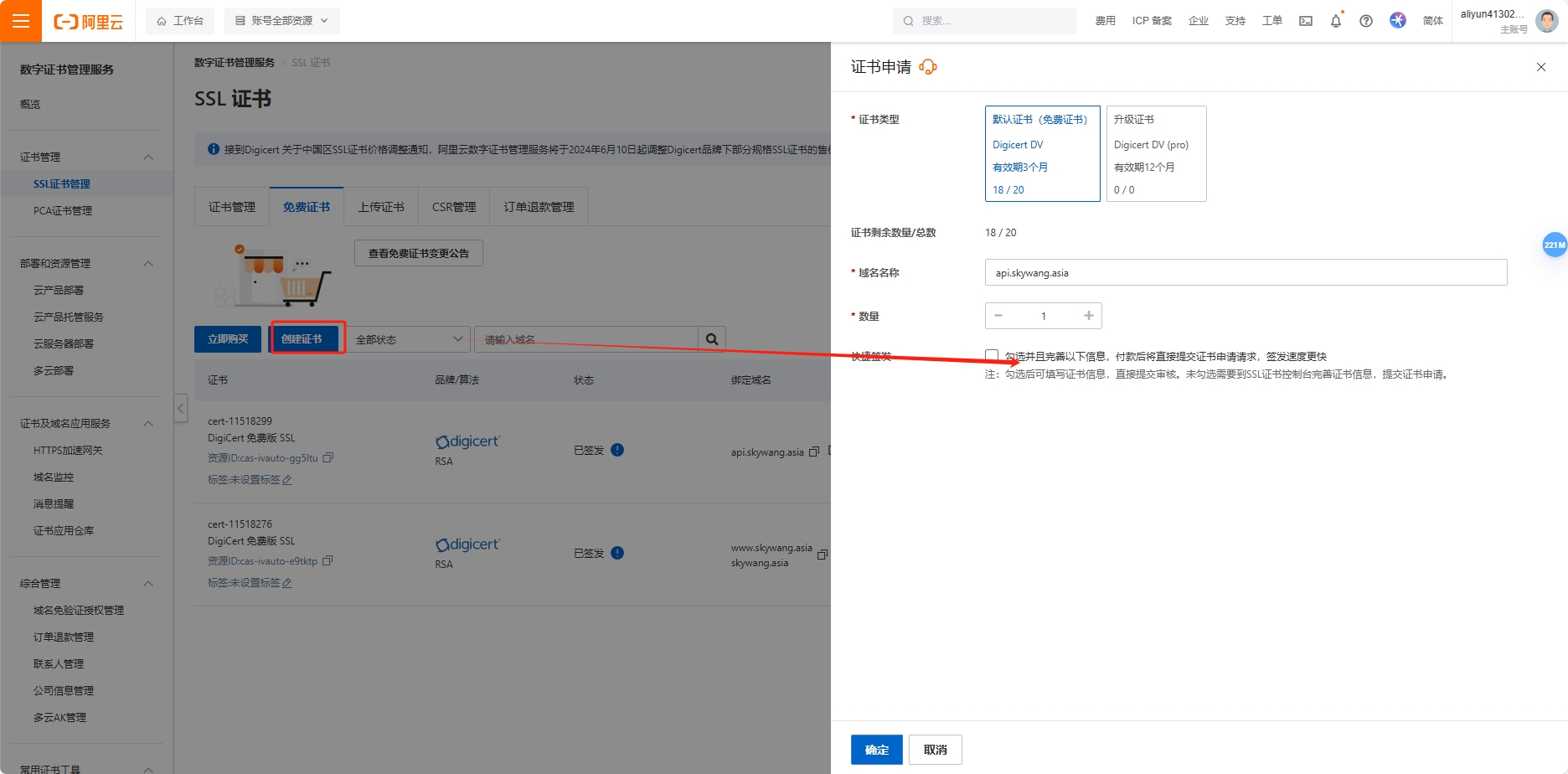The width and height of the screenshot is (1568, 774).
Task: Collapse the 综合管理 sidebar section
Action: pyautogui.click(x=148, y=584)
